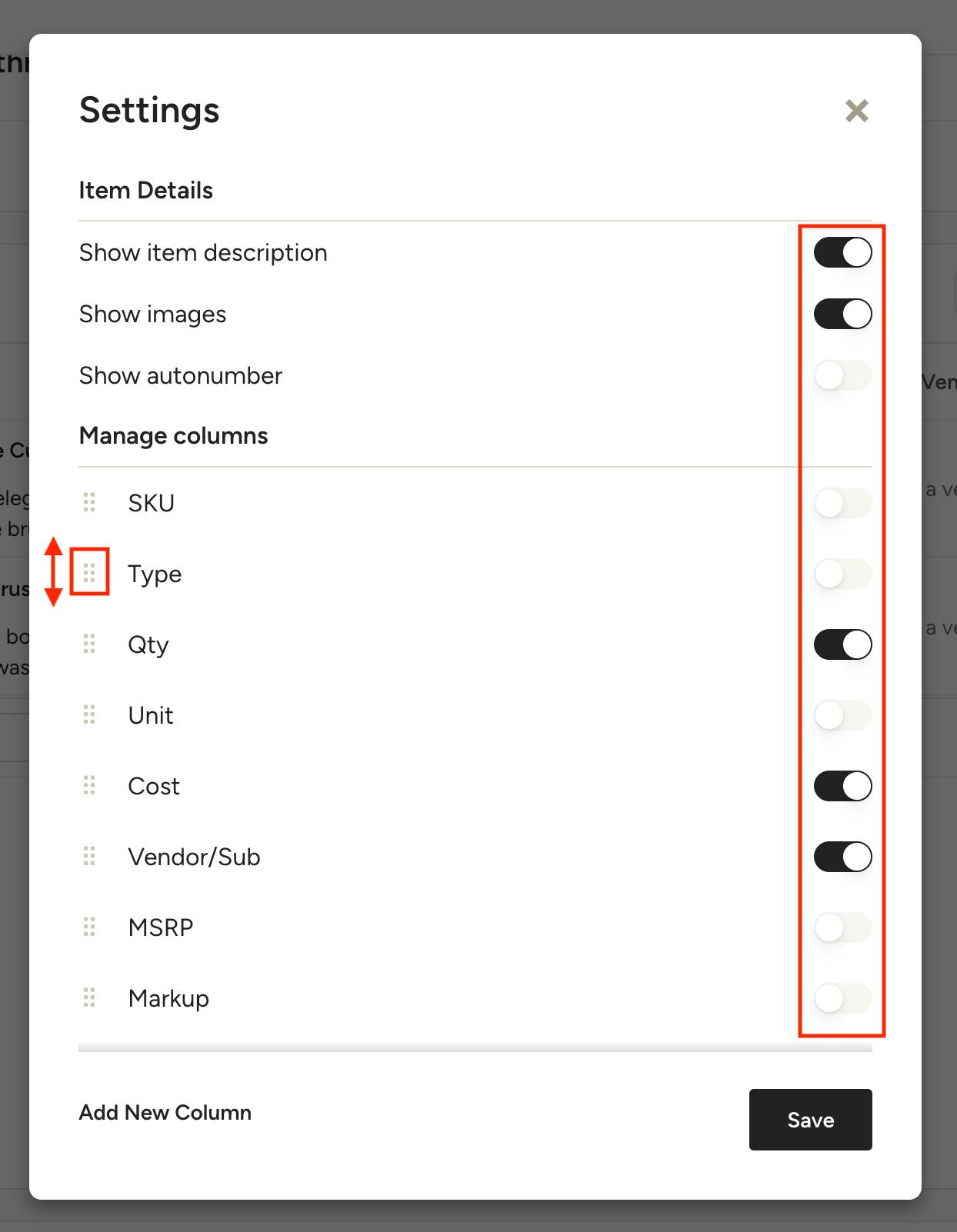Click the Vendor/Sub drag handle
This screenshot has width=957, height=1232.
tap(89, 856)
